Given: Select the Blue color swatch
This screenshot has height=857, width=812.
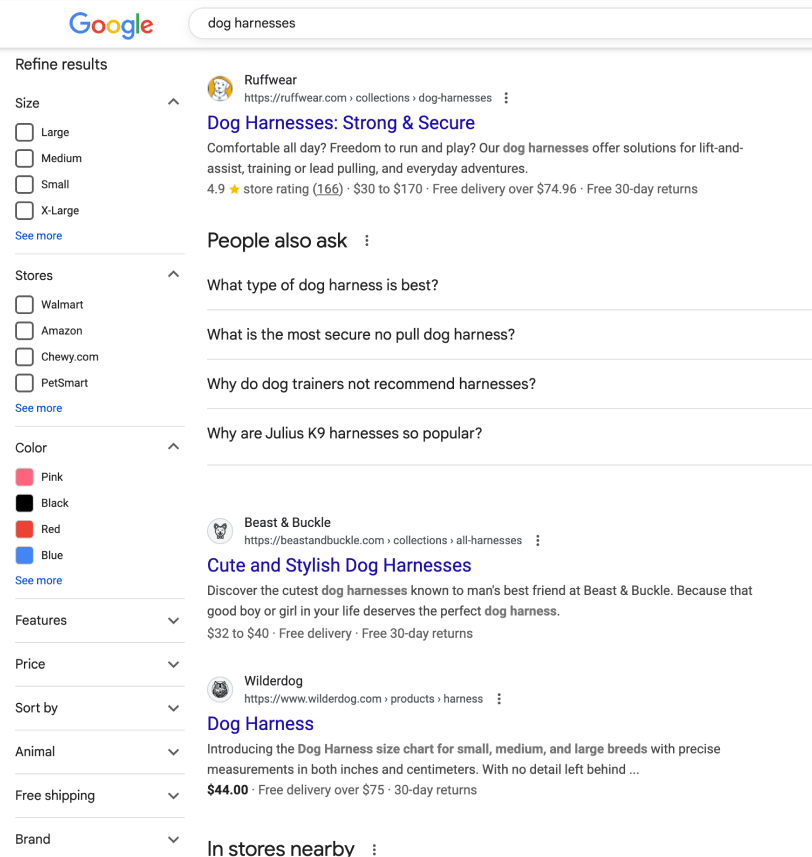Looking at the screenshot, I should pos(25,555).
